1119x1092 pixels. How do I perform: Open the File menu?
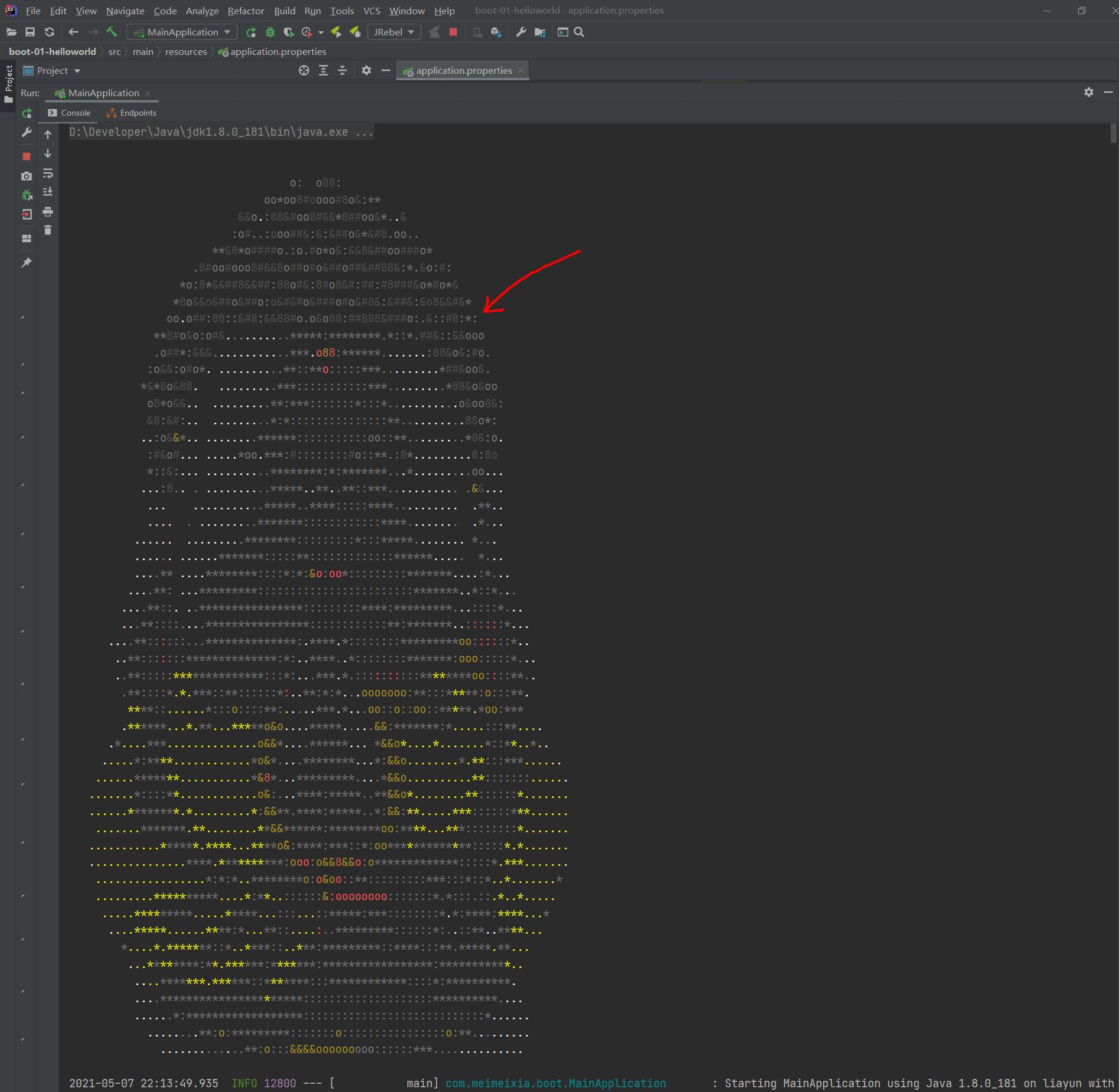(x=33, y=11)
